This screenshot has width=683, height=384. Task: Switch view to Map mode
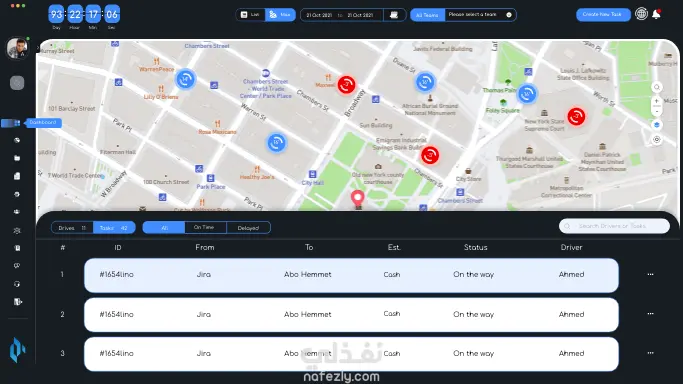coord(280,15)
